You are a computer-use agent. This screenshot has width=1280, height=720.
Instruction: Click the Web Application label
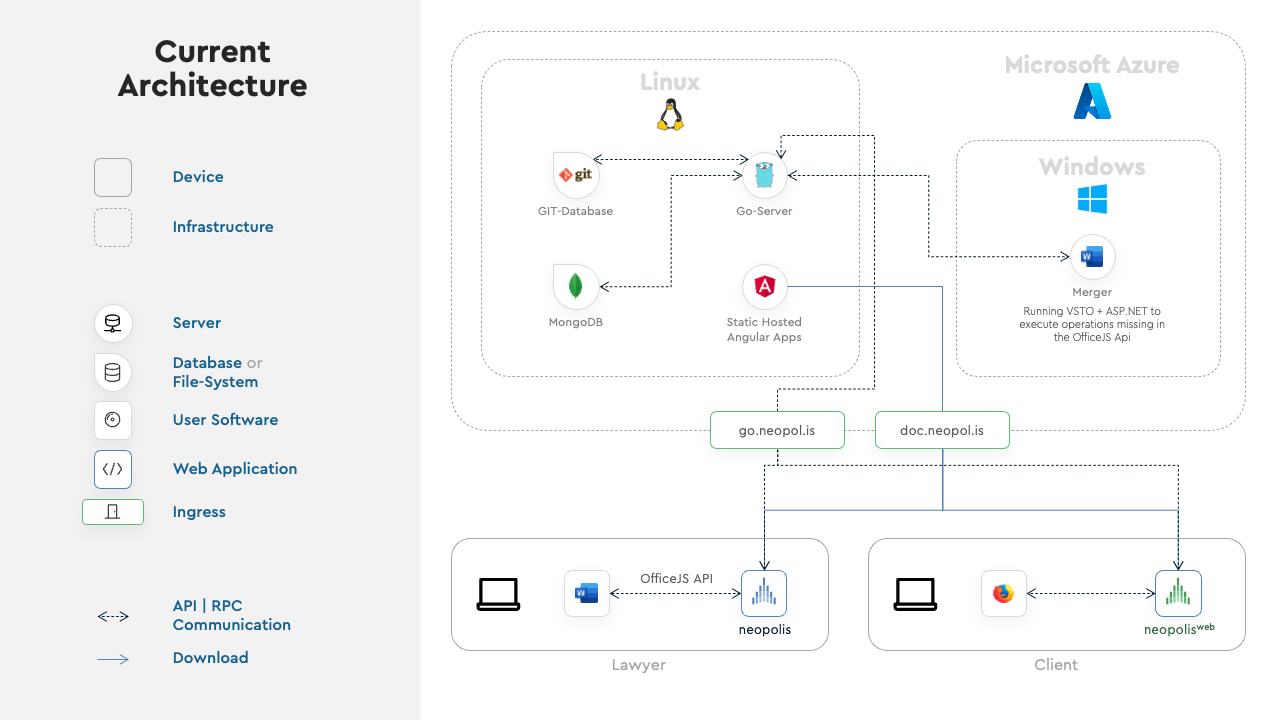[235, 469]
